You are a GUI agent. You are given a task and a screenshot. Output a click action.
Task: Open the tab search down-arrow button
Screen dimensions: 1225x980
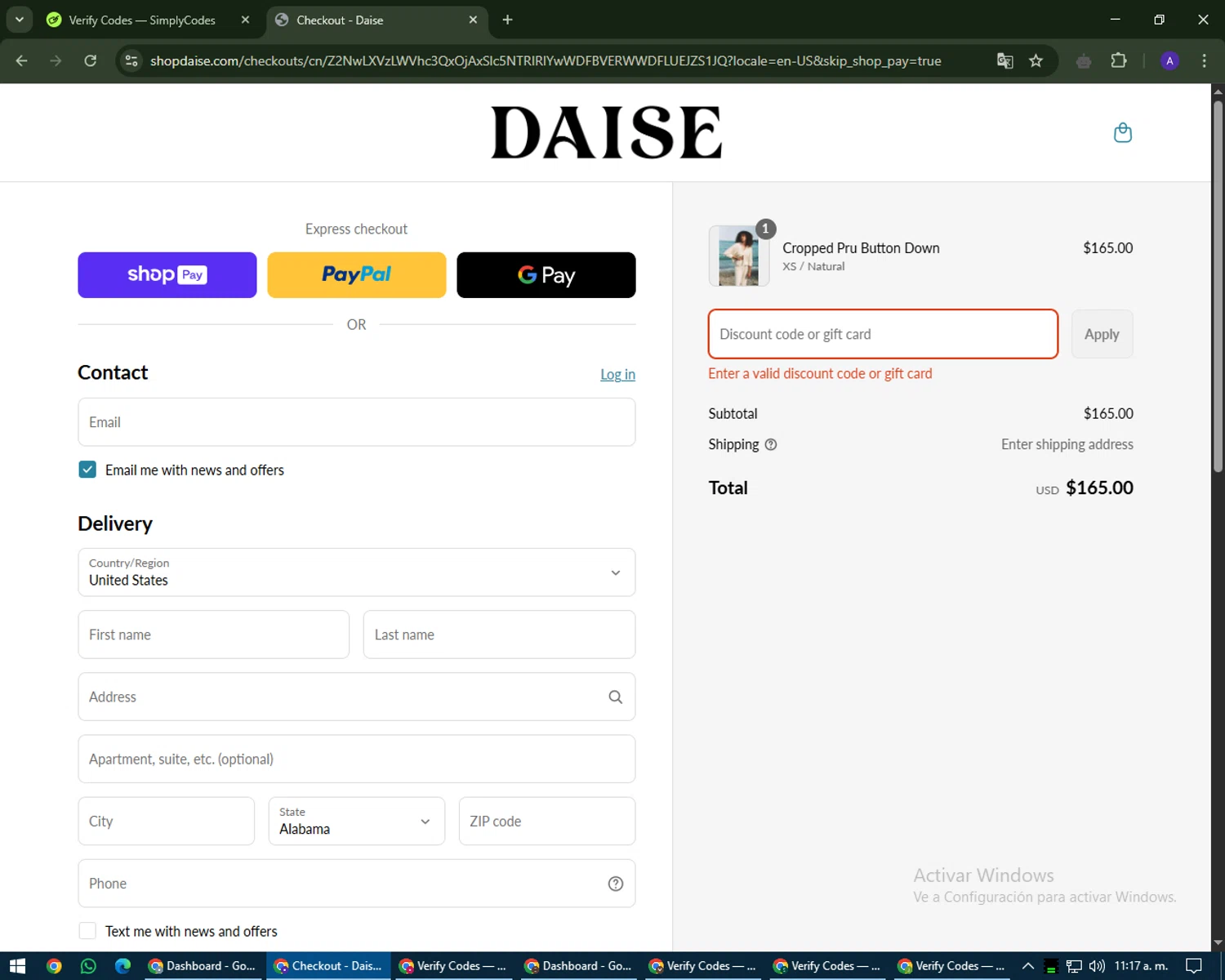click(x=19, y=20)
